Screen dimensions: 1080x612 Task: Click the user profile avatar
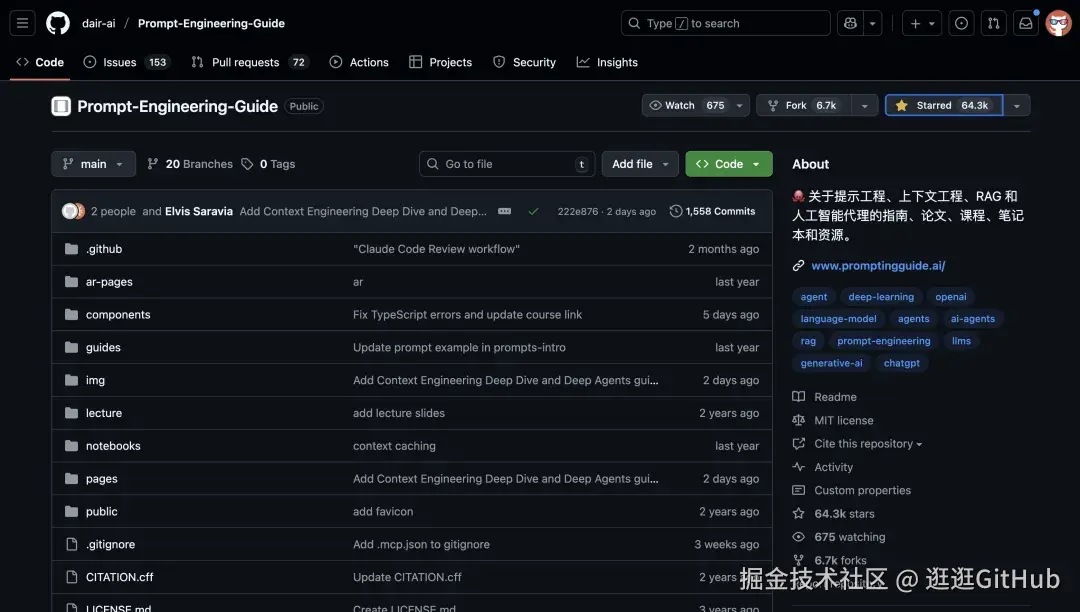(1058, 23)
